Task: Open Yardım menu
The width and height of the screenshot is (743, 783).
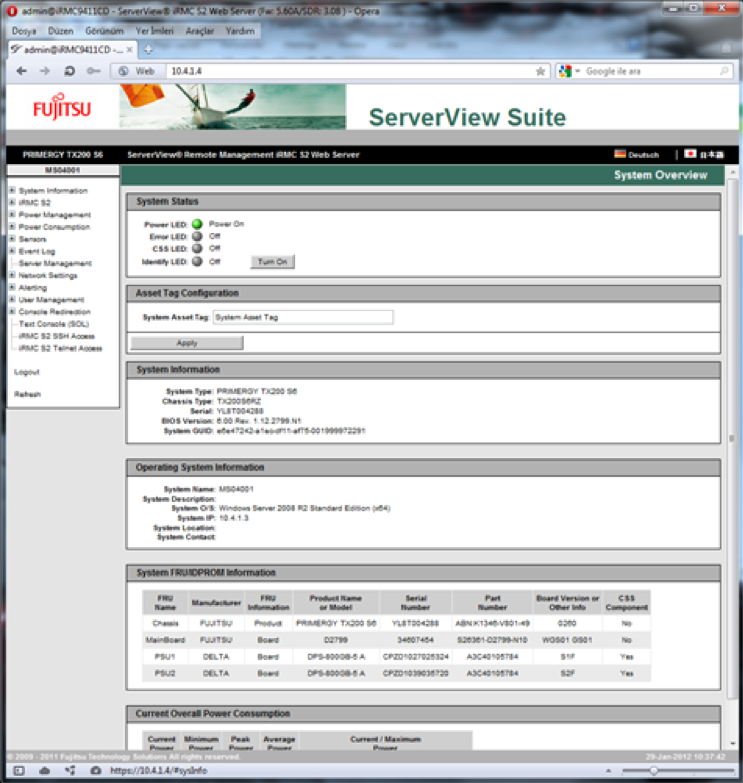Action: click(240, 31)
